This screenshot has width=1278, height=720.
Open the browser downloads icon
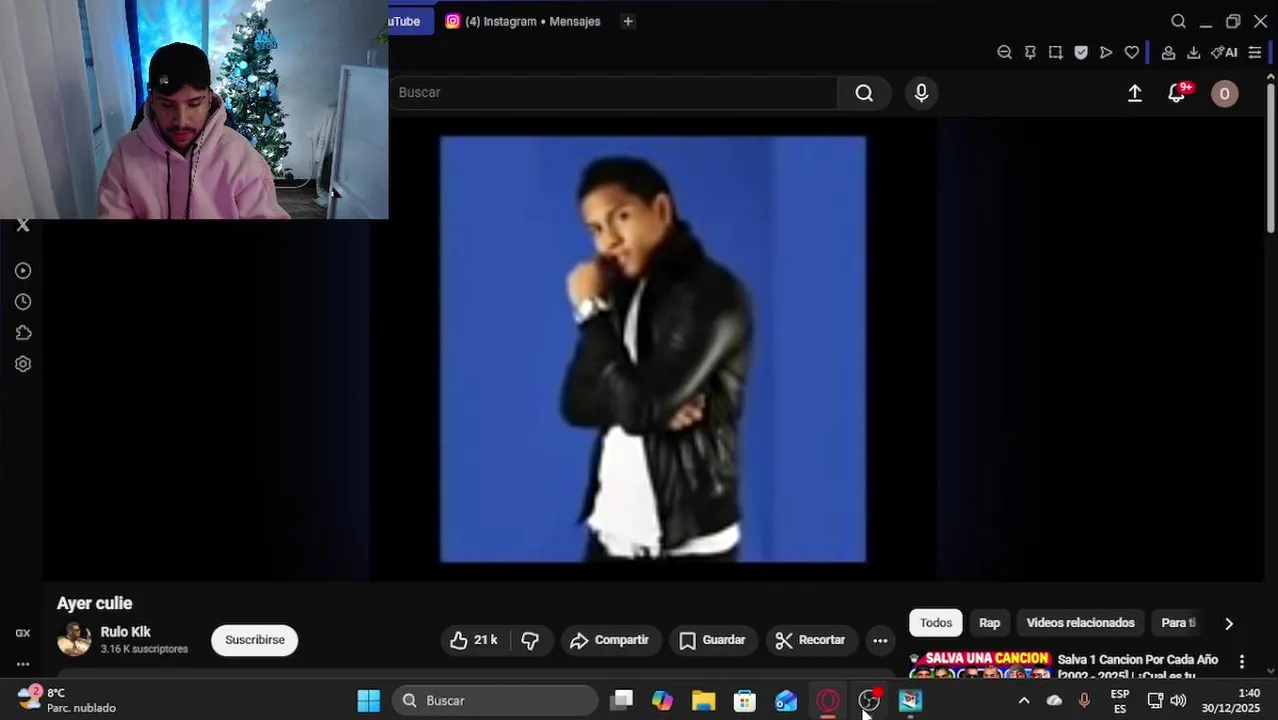click(1193, 53)
